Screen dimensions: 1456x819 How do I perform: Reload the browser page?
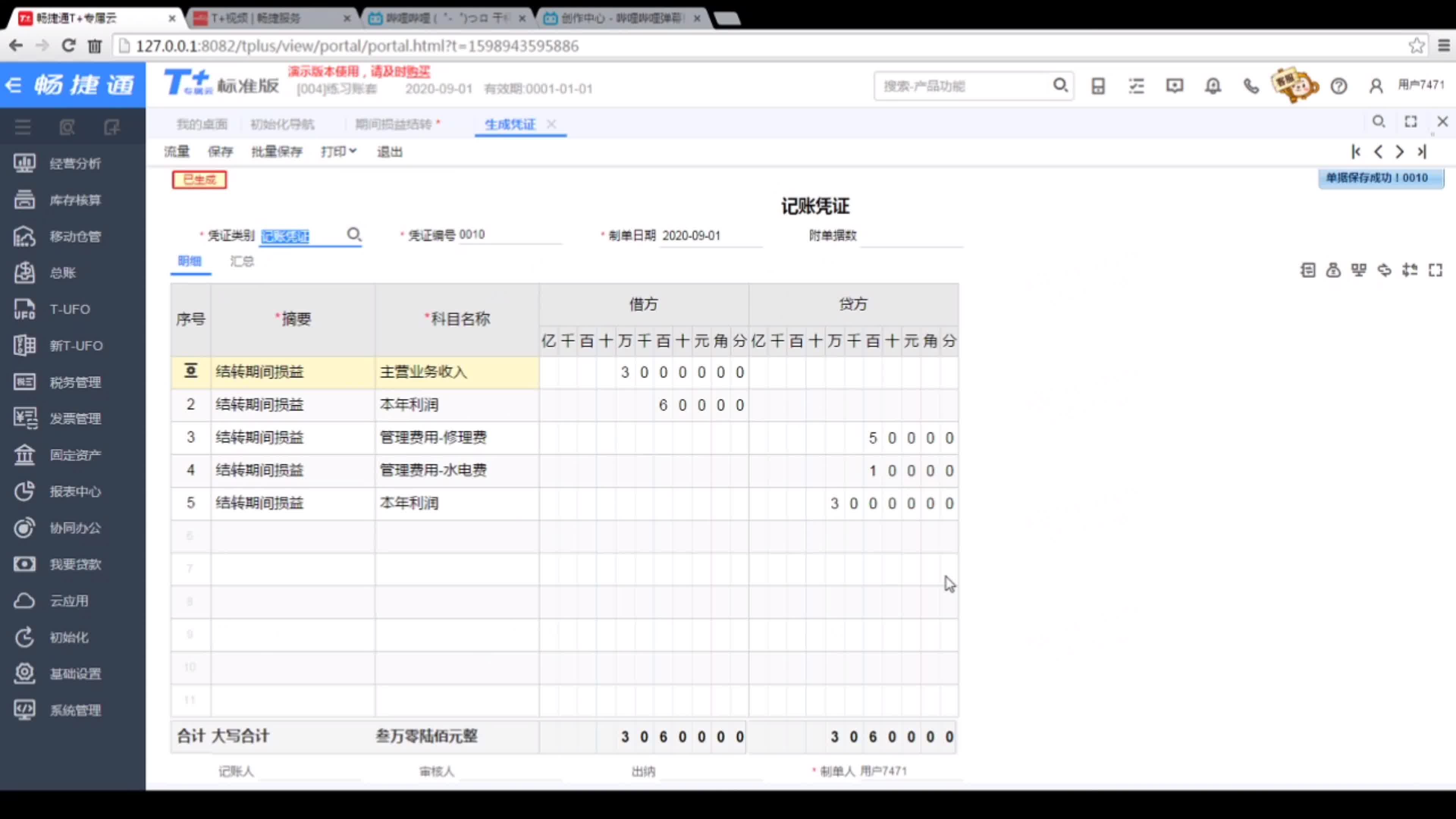tap(68, 45)
